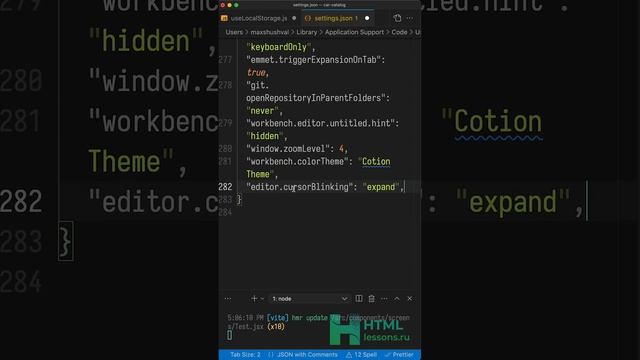Click Tab Size: 2 in status bar
Image resolution: width=640 pixels, height=360 pixels.
pyautogui.click(x=245, y=355)
